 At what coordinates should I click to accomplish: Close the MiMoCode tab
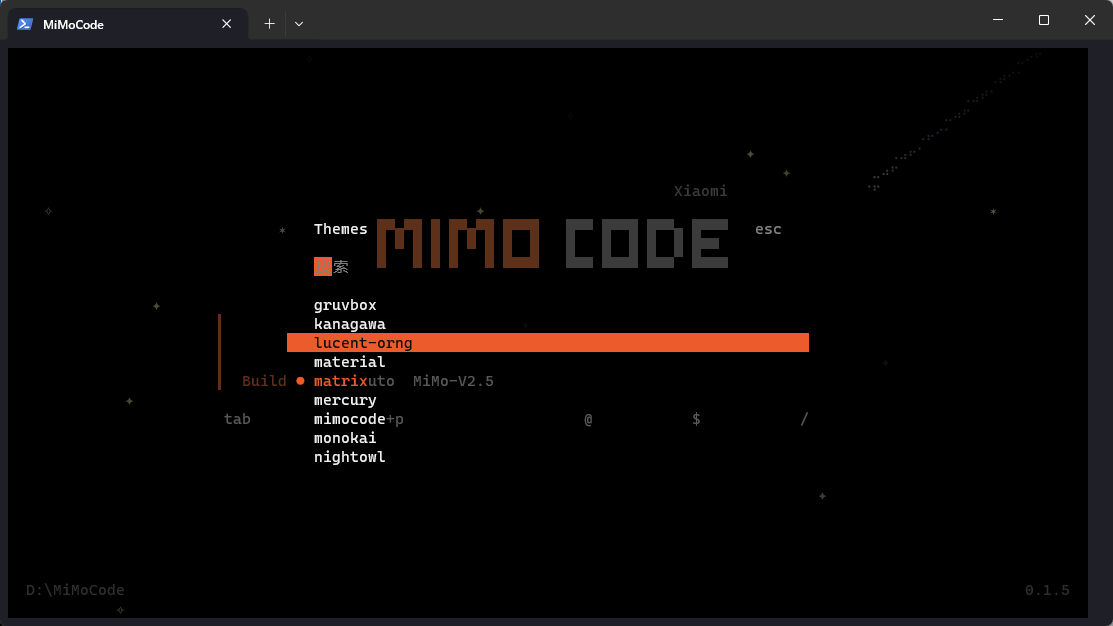pos(226,24)
